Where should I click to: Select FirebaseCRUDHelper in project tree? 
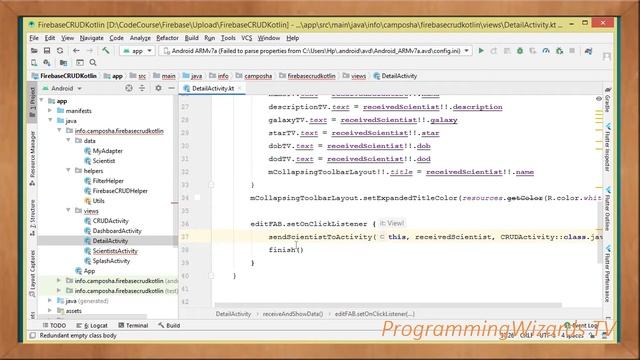coord(120,191)
